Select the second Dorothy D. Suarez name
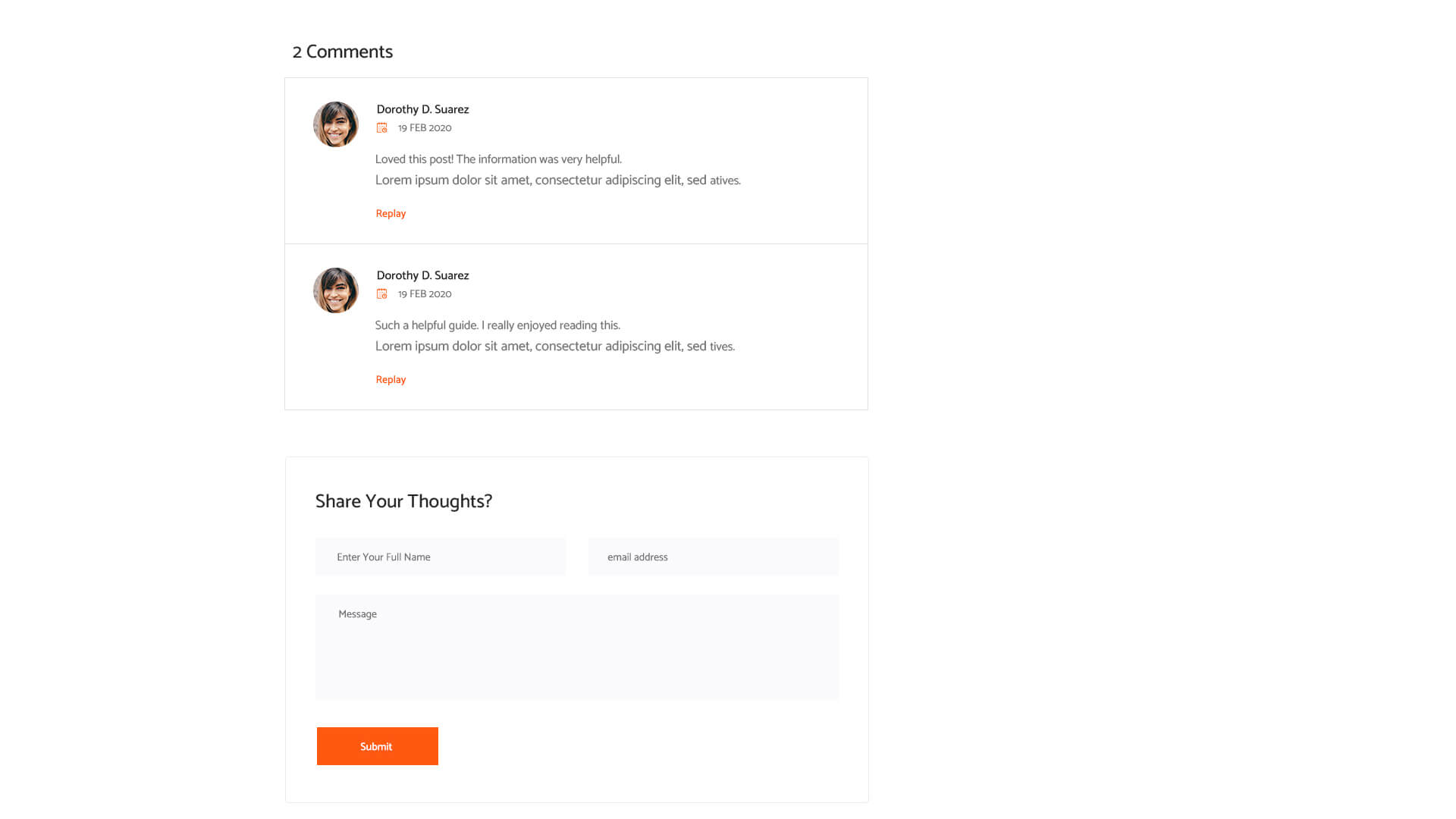1456x819 pixels. [x=422, y=276]
